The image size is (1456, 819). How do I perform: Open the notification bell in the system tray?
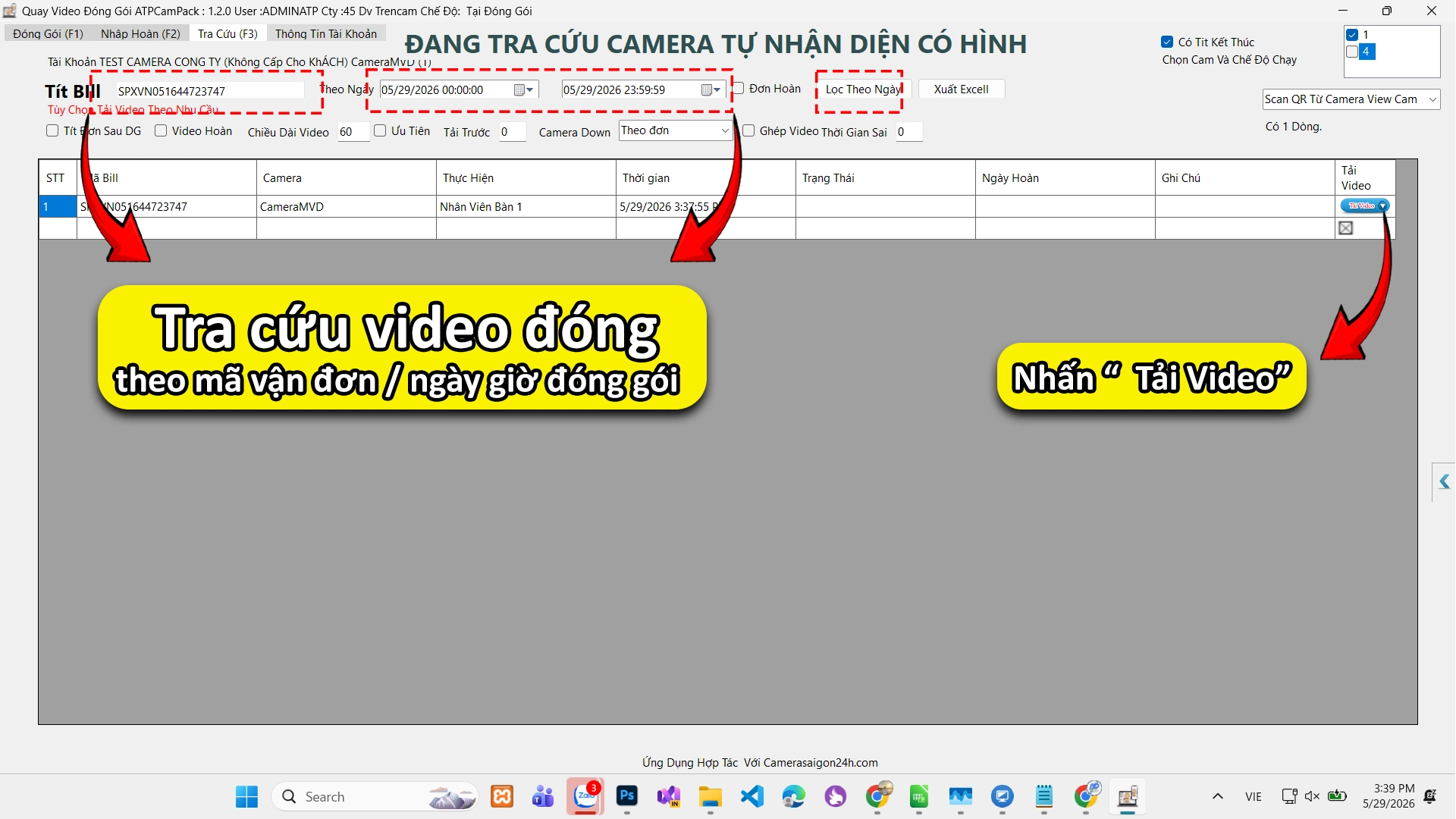point(1430,796)
